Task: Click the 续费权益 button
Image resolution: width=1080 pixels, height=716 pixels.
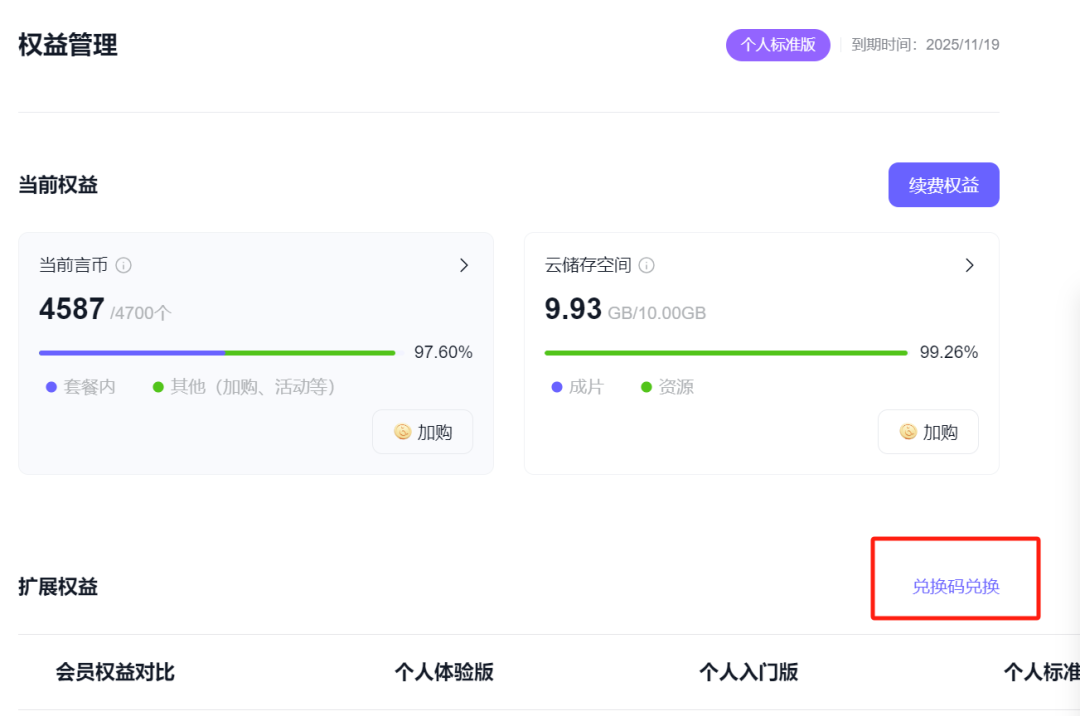Action: (x=943, y=185)
